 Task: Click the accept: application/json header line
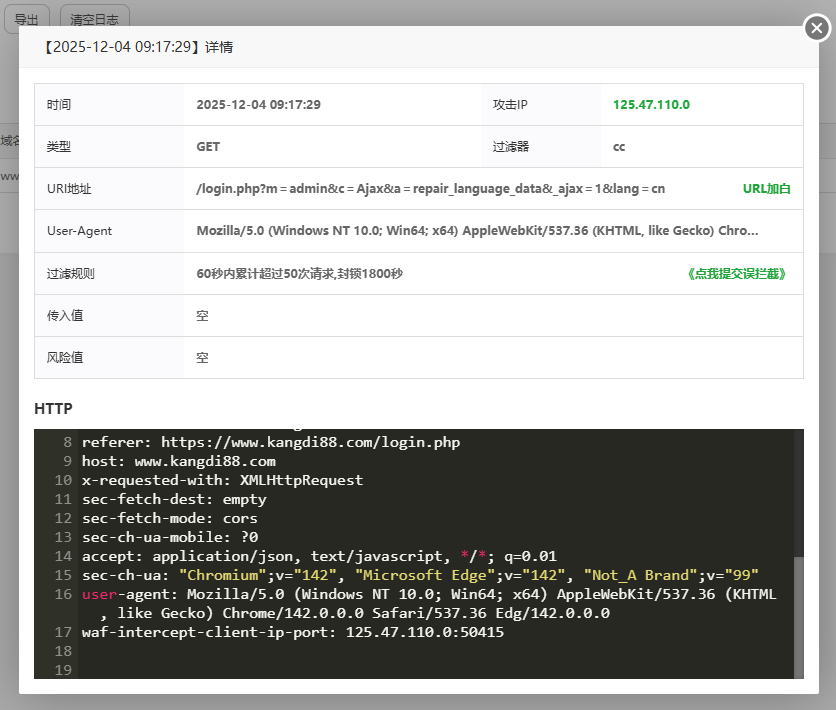(318, 556)
